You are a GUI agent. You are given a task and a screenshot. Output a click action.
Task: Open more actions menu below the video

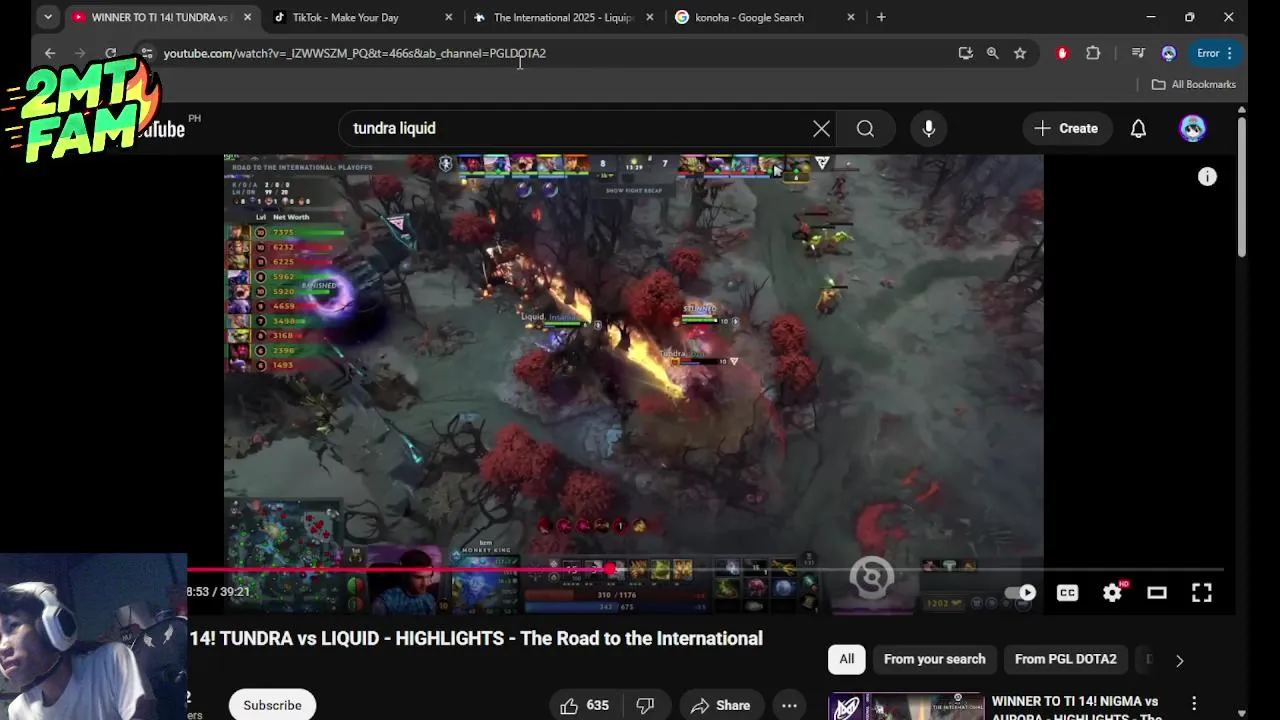pos(789,705)
